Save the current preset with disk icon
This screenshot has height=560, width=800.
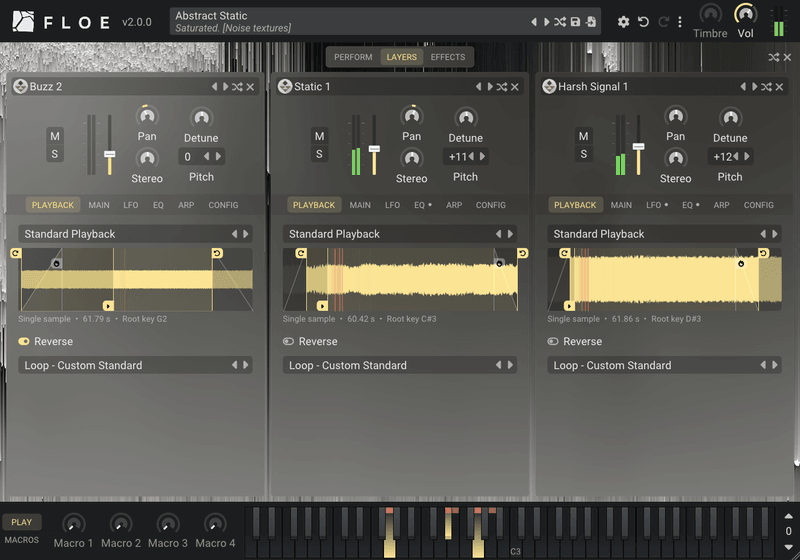click(x=575, y=22)
